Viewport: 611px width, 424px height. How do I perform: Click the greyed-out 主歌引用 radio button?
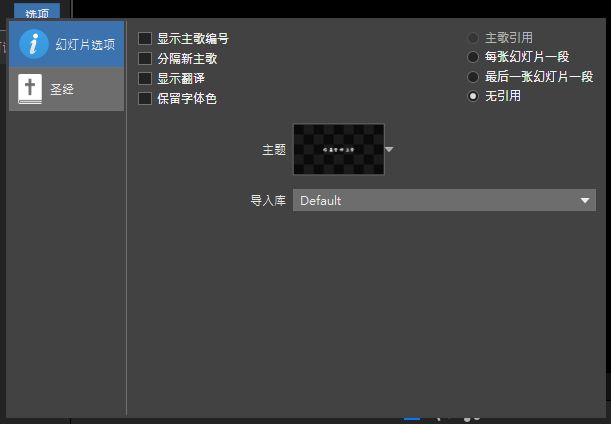(x=473, y=38)
